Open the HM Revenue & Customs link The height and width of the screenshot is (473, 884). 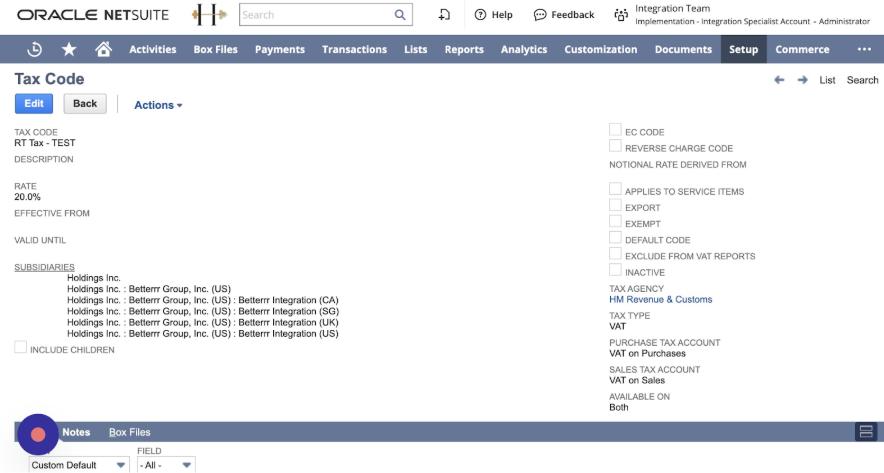tap(660, 299)
